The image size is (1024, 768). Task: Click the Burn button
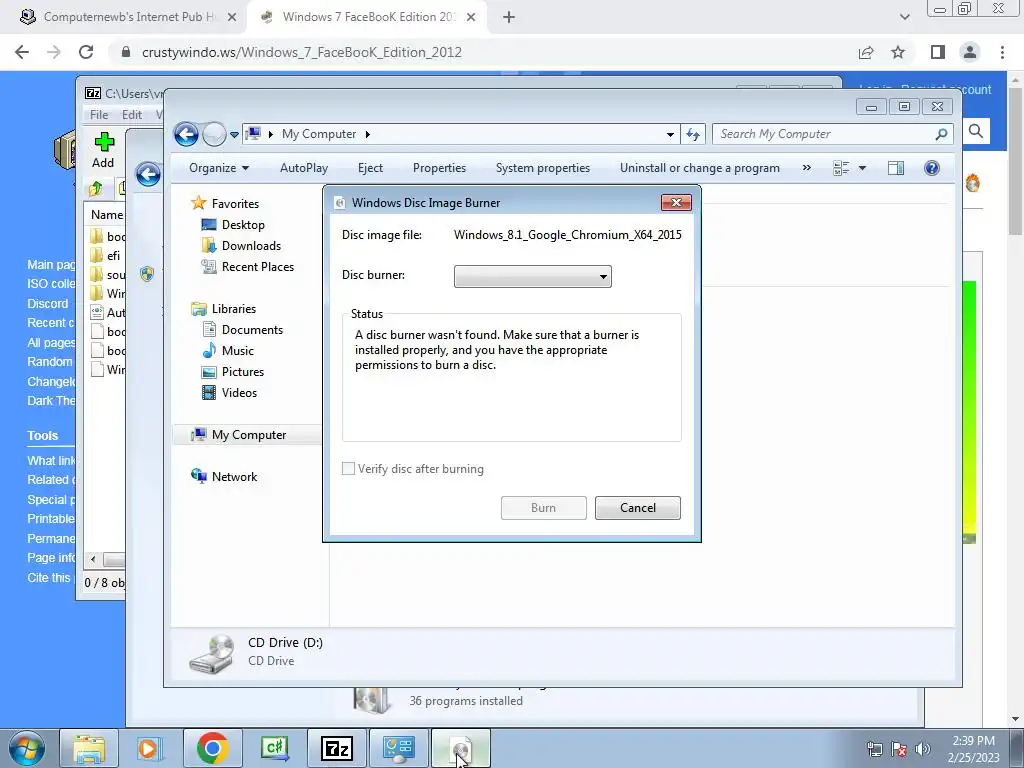543,508
